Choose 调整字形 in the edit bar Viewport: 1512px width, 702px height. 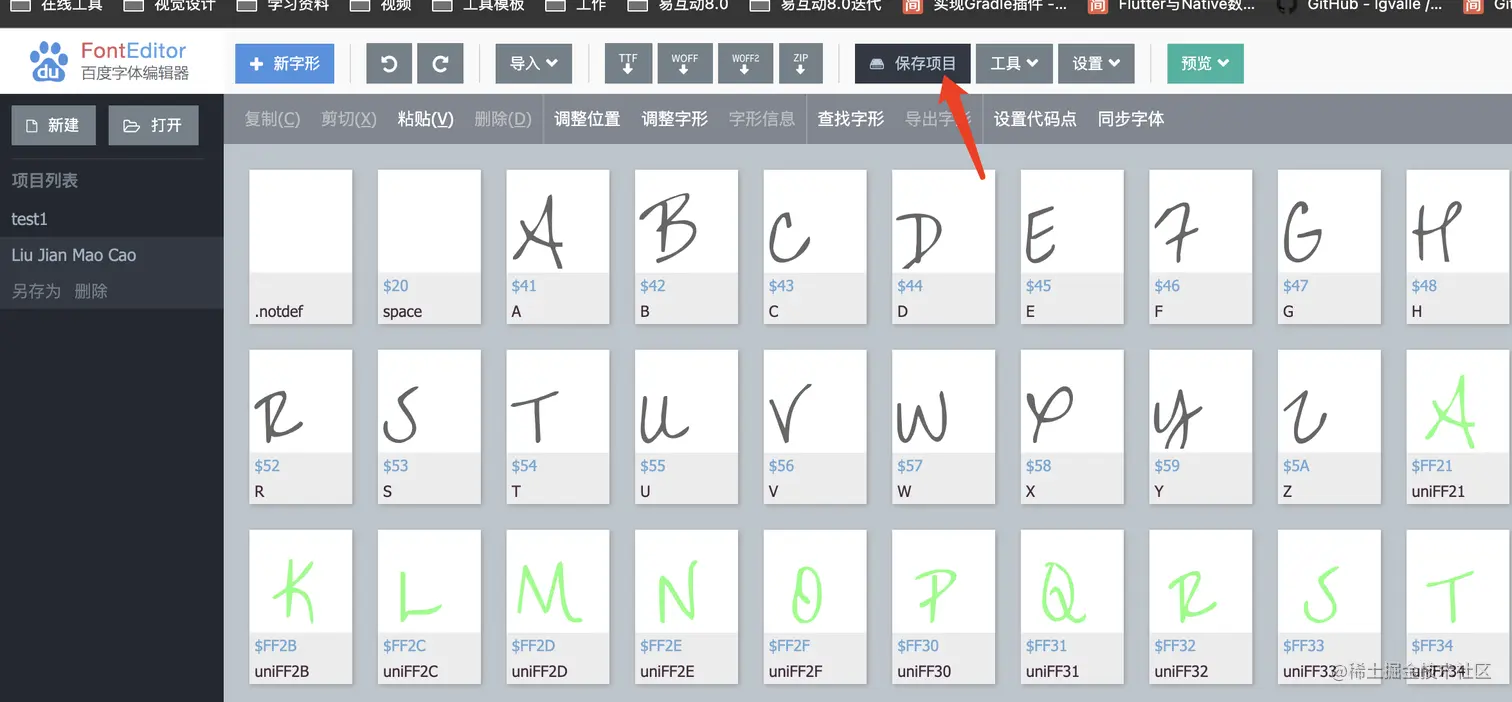click(x=675, y=119)
